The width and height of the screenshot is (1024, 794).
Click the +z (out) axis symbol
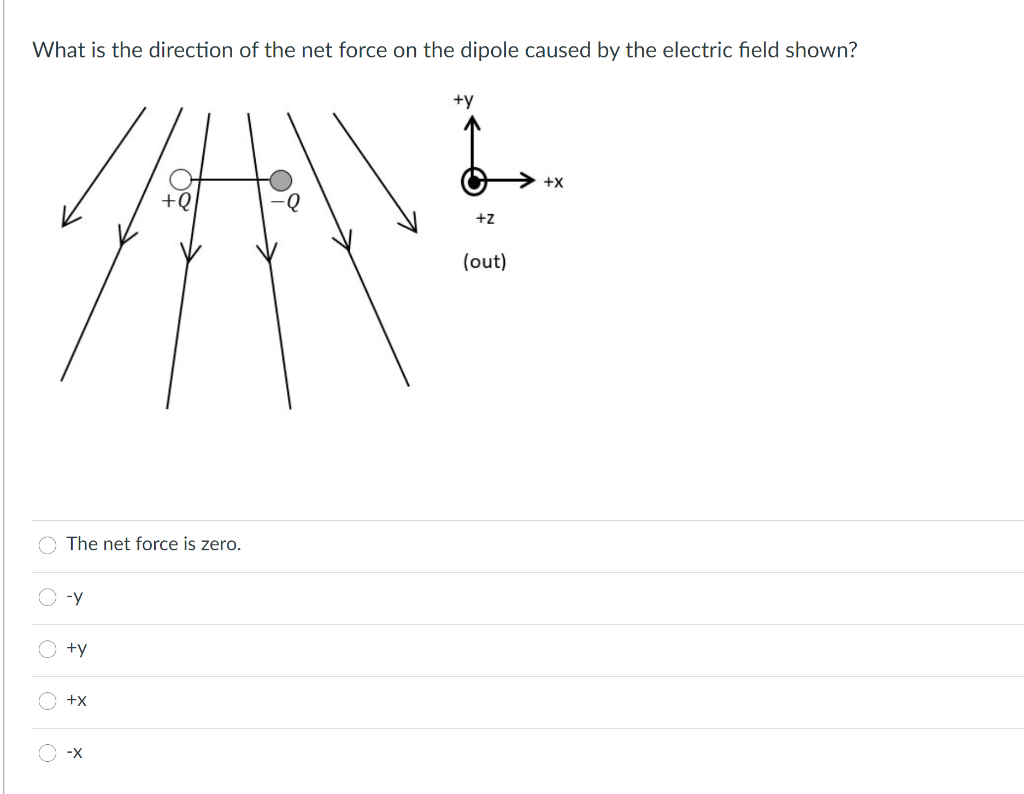click(x=473, y=182)
